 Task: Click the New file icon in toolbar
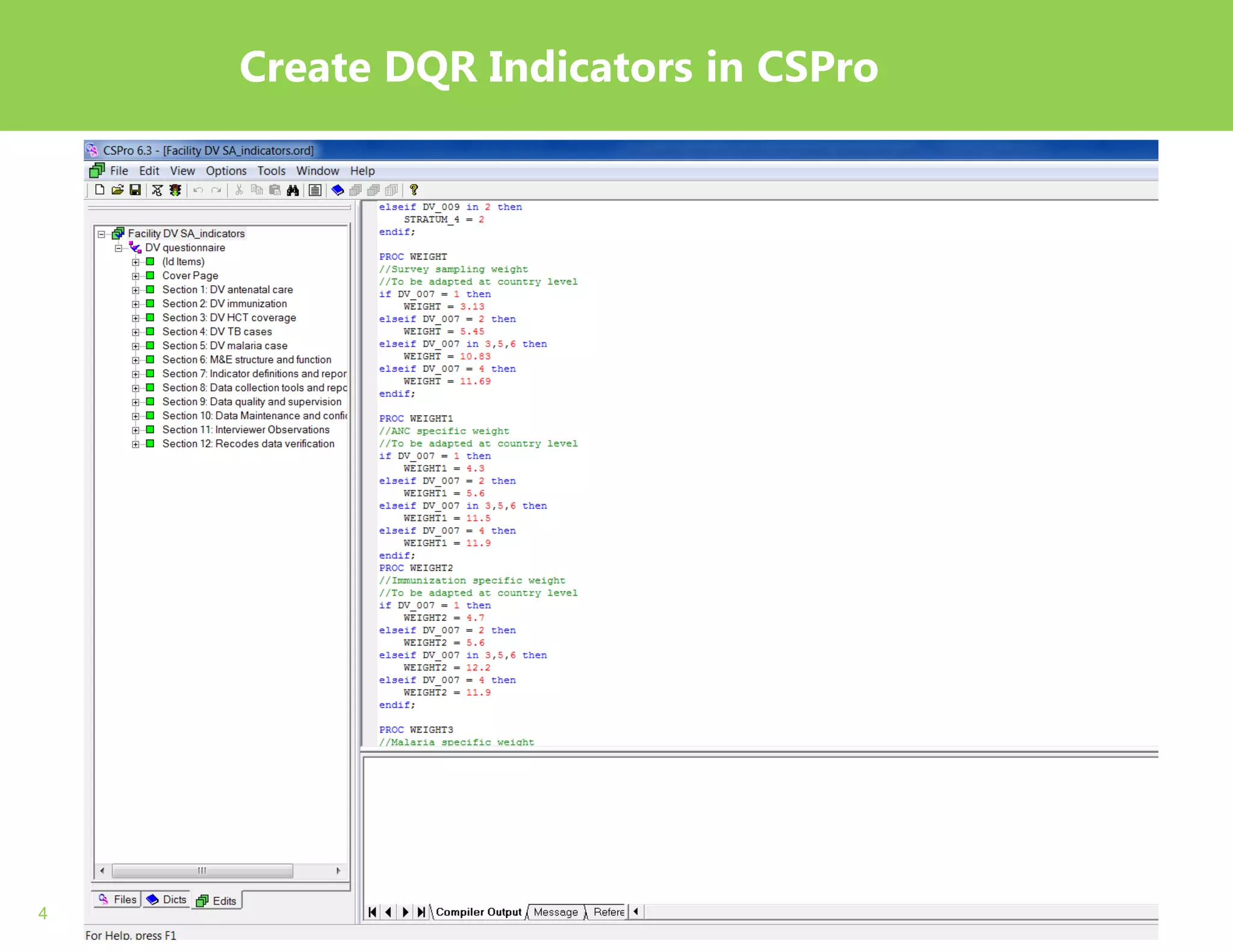(x=100, y=190)
